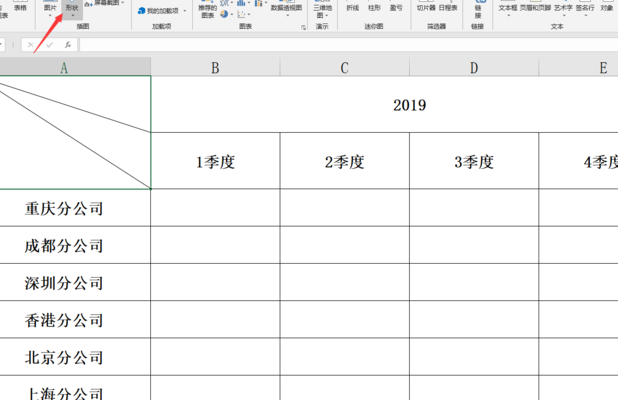Viewport: 618px width, 400px height.
Task: Insert a scatter chart from the ribbon
Action: (x=242, y=15)
